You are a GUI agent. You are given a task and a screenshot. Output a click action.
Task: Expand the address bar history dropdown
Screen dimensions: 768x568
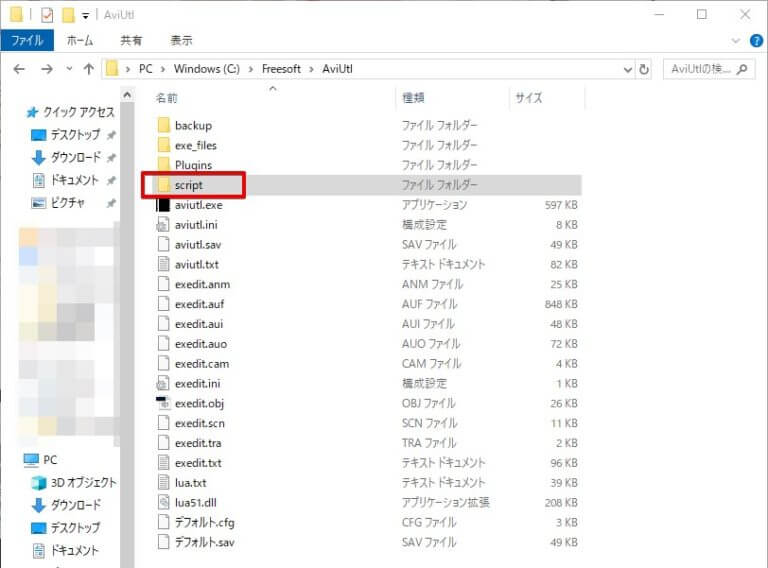(627, 69)
